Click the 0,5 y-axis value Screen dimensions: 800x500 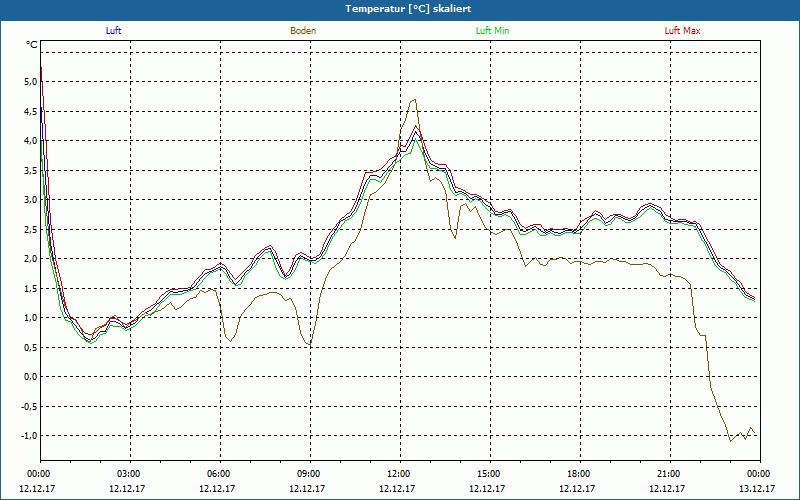click(x=31, y=347)
